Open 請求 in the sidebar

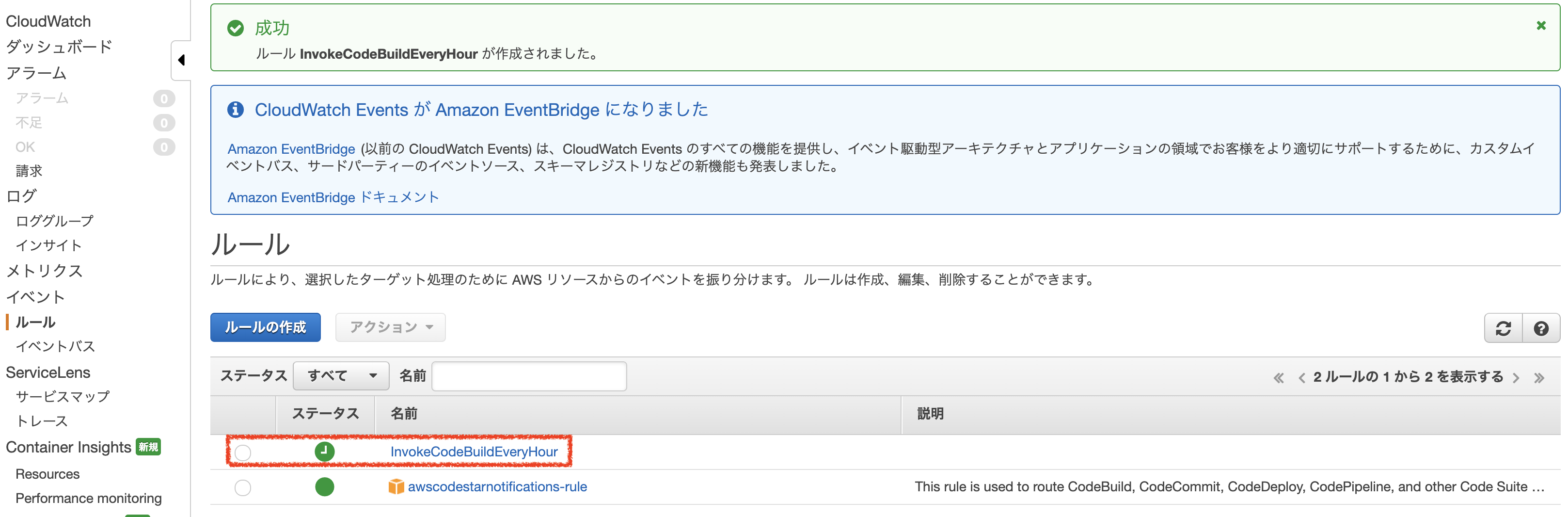pos(29,171)
